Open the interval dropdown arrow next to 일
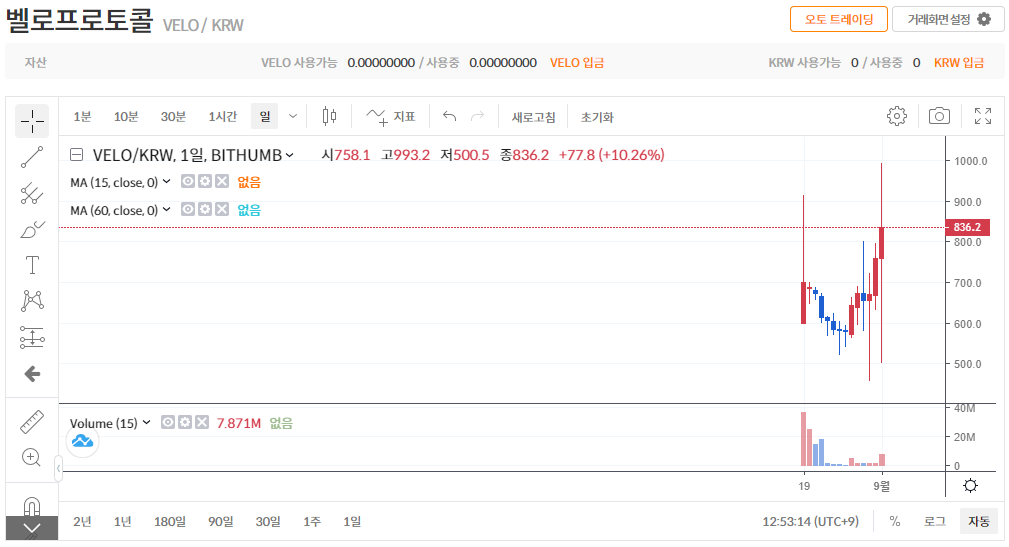Image resolution: width=1009 pixels, height=547 pixels. click(x=293, y=116)
